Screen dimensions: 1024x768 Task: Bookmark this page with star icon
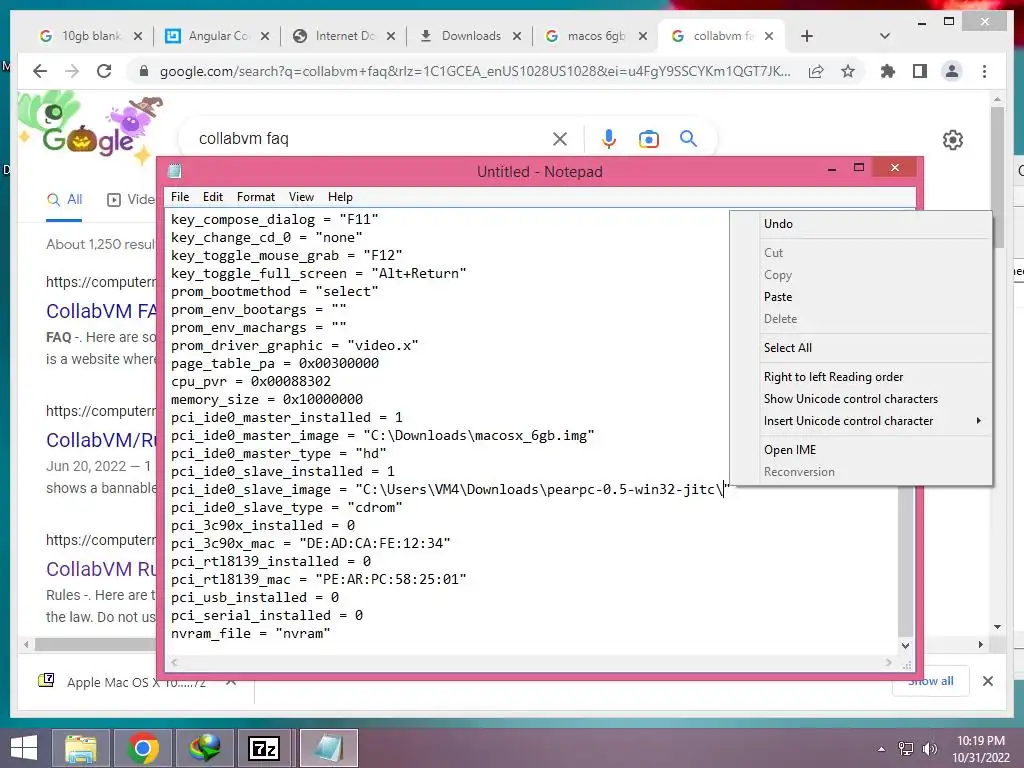point(848,71)
